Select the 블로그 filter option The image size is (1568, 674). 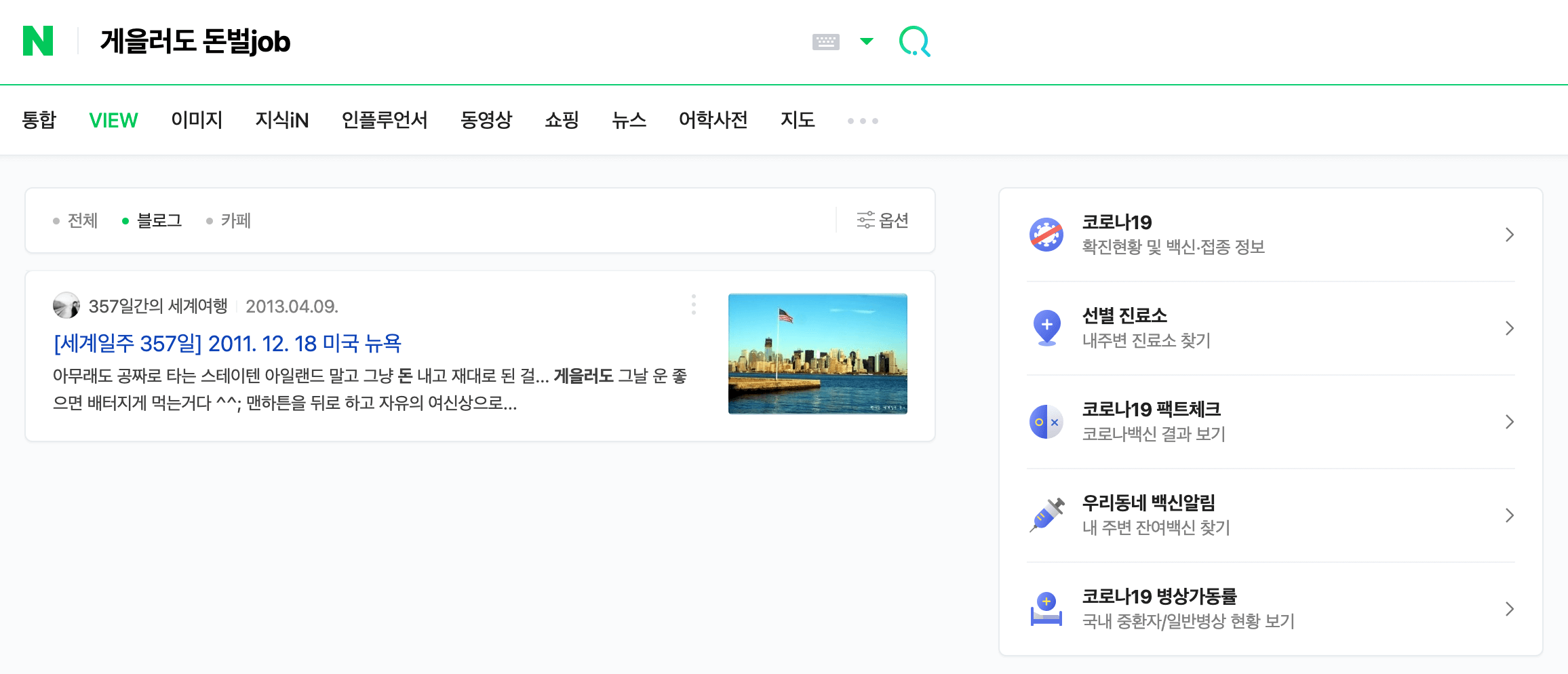click(x=152, y=220)
